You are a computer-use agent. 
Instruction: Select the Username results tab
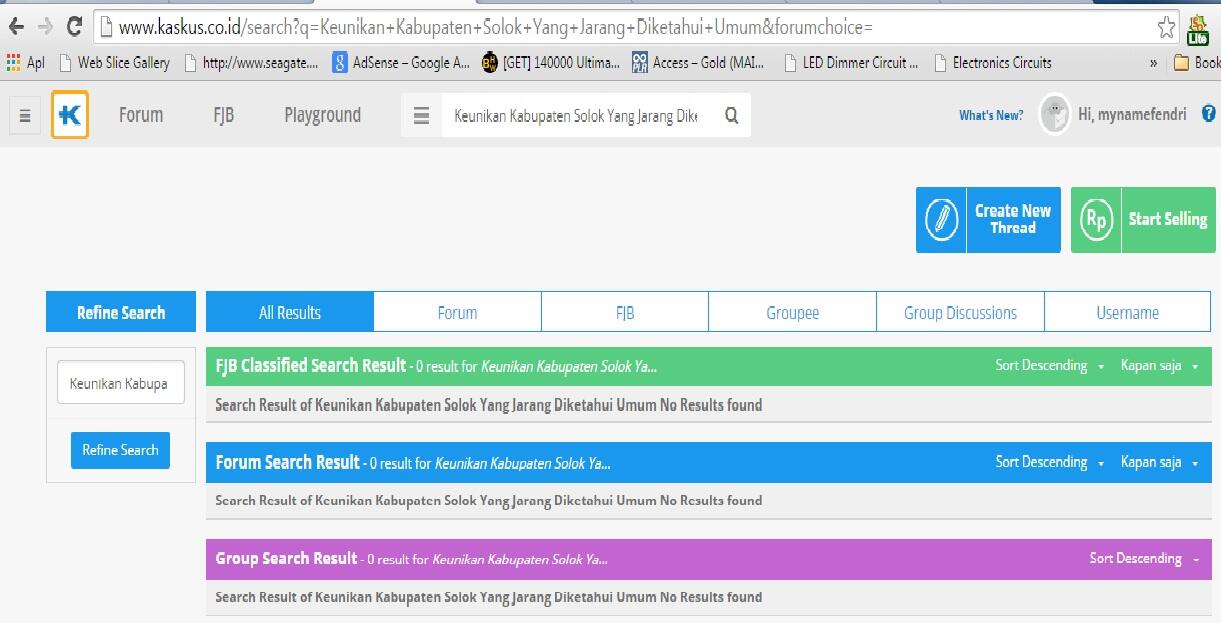[x=1127, y=313]
